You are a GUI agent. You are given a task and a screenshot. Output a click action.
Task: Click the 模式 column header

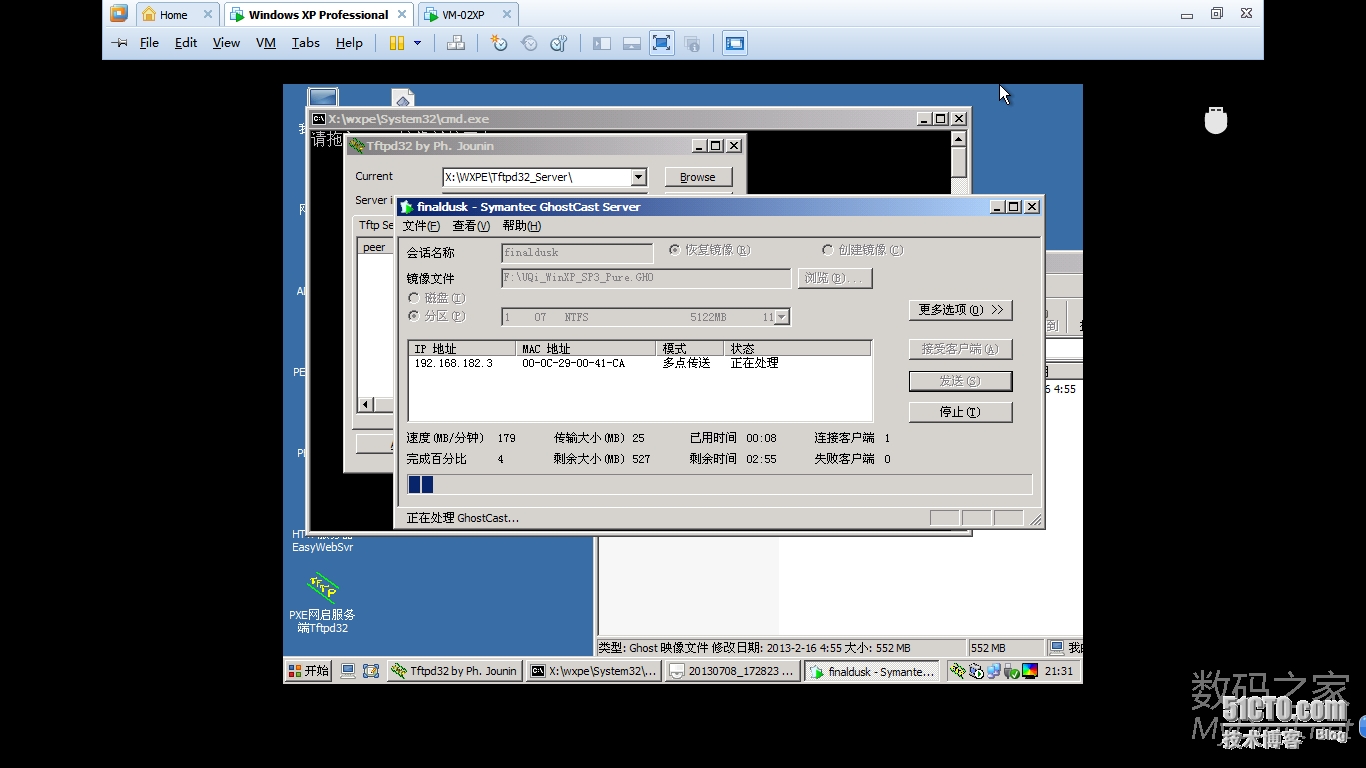coord(691,349)
